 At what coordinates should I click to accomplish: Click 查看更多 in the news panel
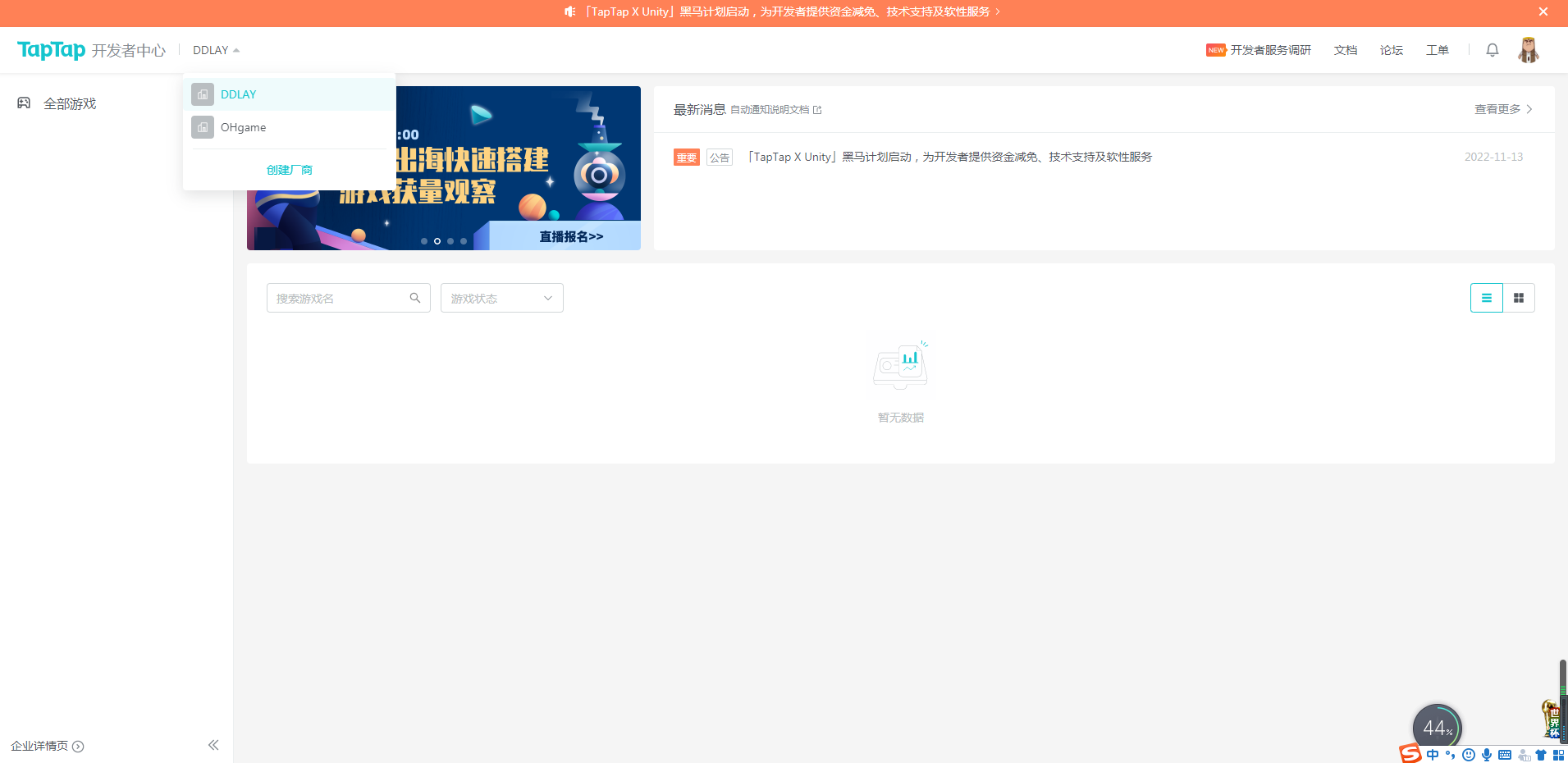(x=1503, y=109)
